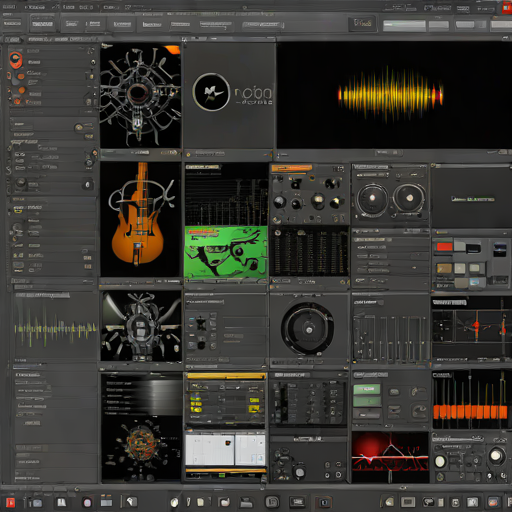
Task: Click the rounded-square outlined icon in the bottom toolbar
Action: (272, 502)
